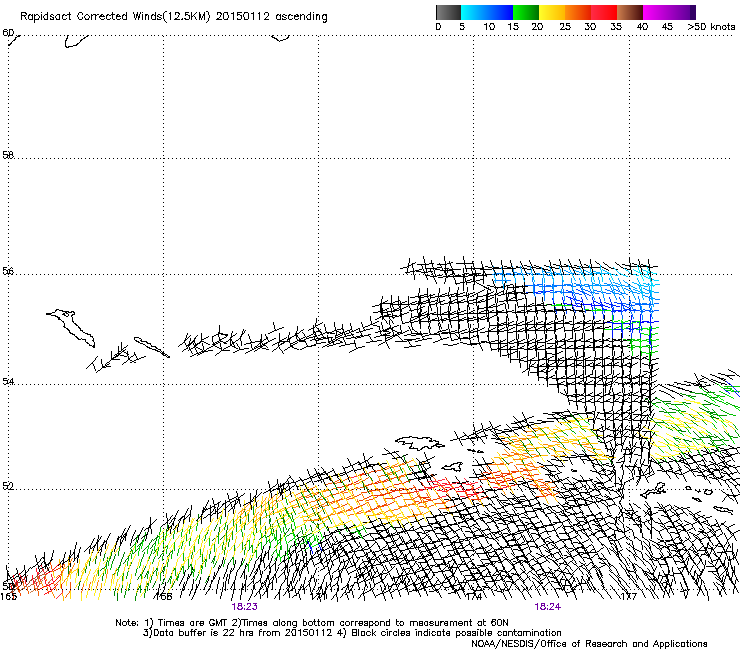The width and height of the screenshot is (740, 650).
Task: Click the map title "Rapidsact Corrected Winds(12.5KM)"
Action: 115,17
